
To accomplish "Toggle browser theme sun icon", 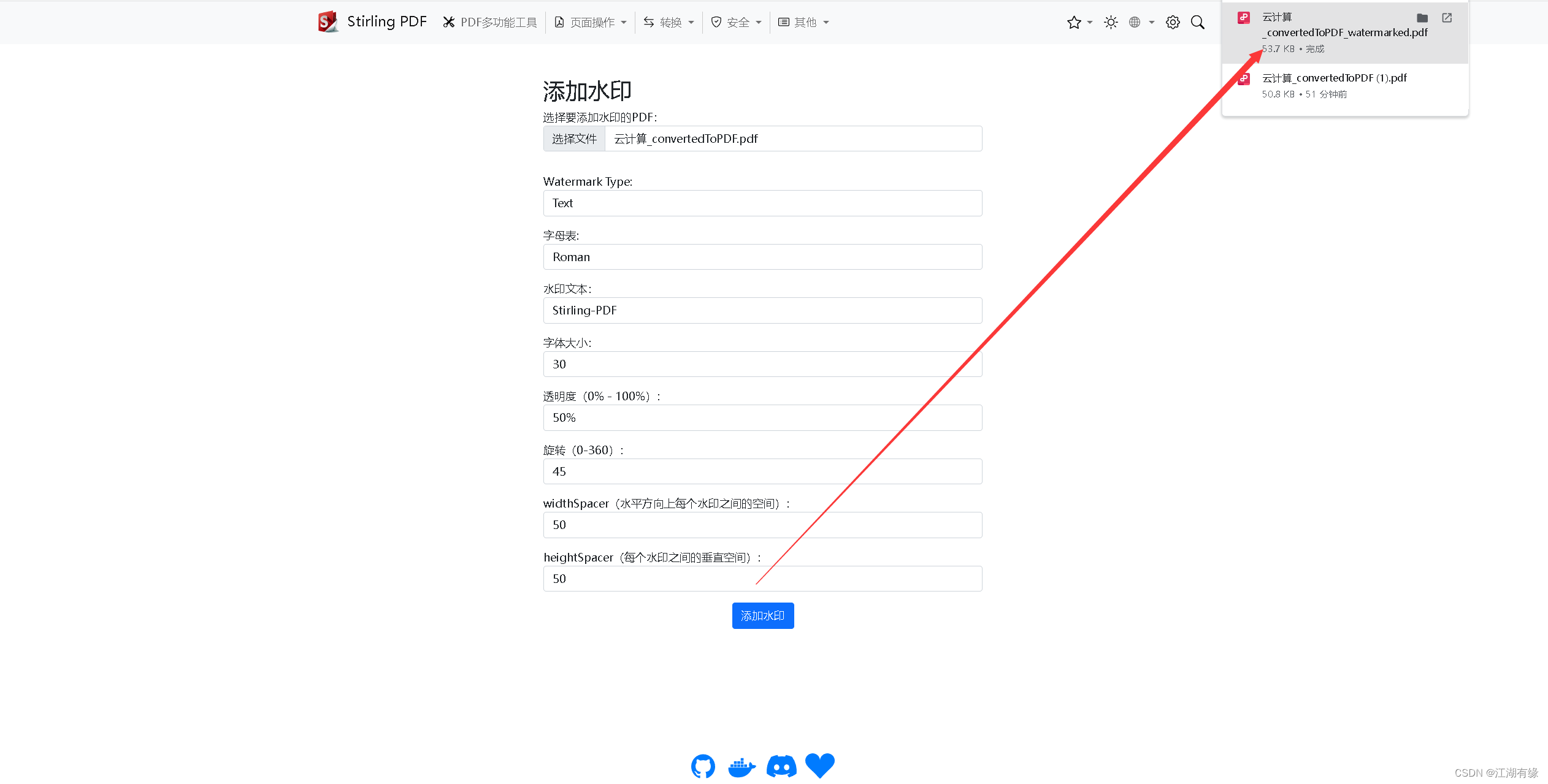I will coord(1111,22).
